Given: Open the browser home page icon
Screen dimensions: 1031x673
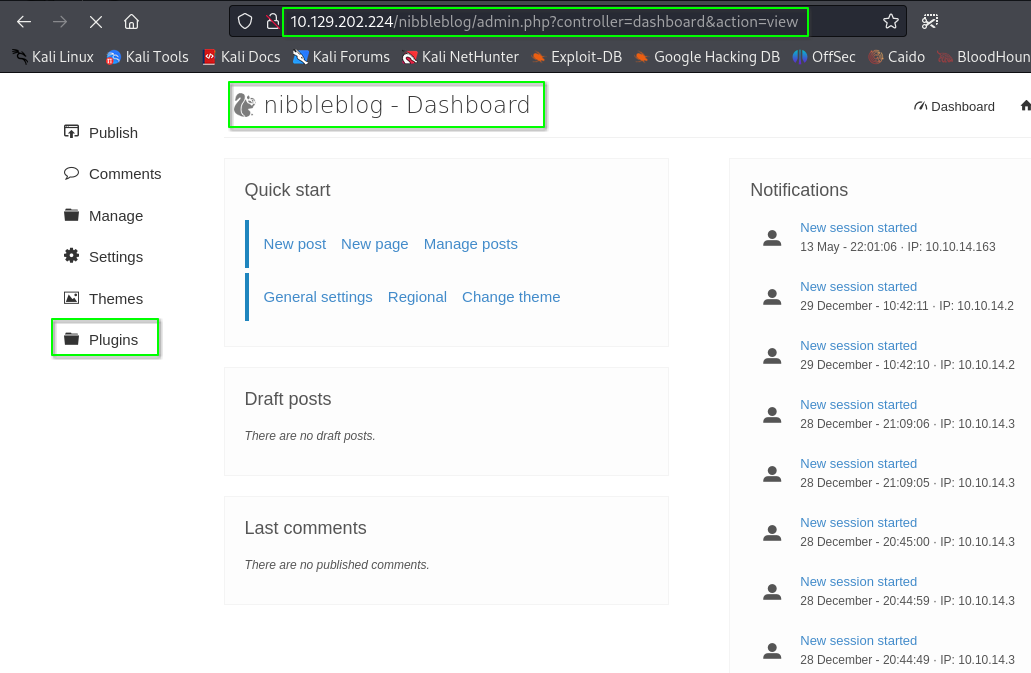Looking at the screenshot, I should 132,22.
